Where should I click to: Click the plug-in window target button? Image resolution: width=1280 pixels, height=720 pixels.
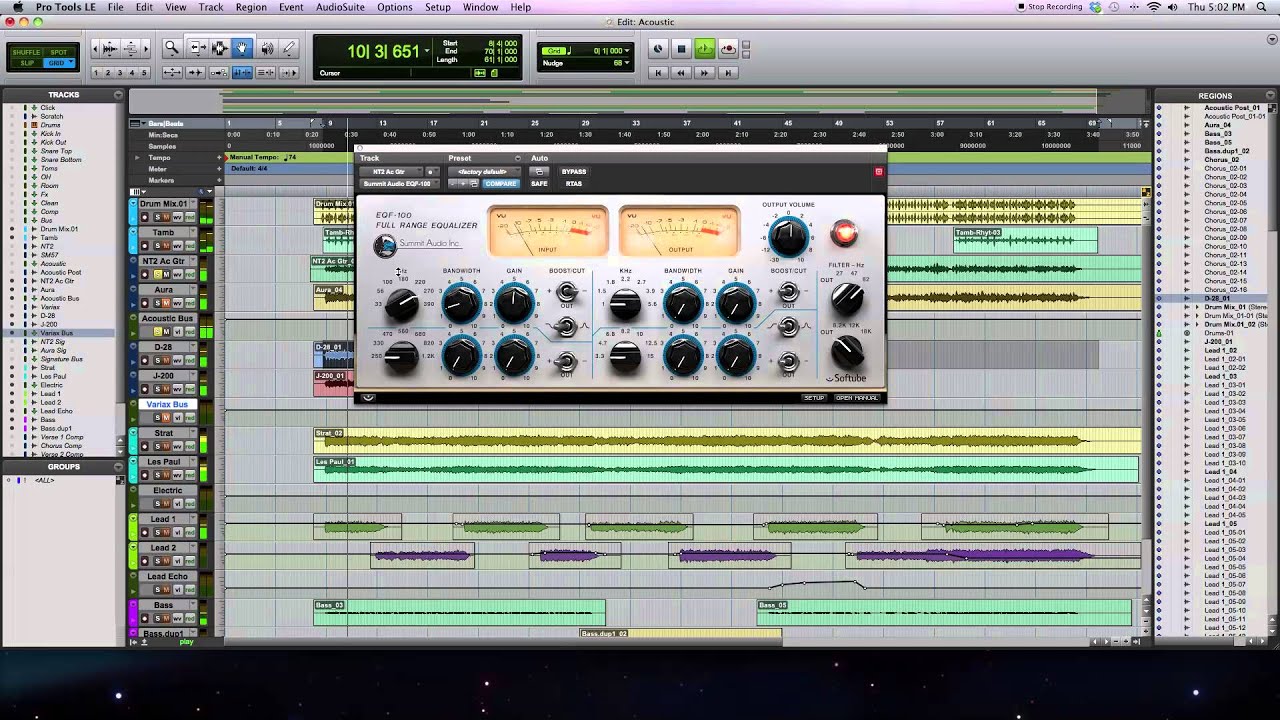point(879,172)
